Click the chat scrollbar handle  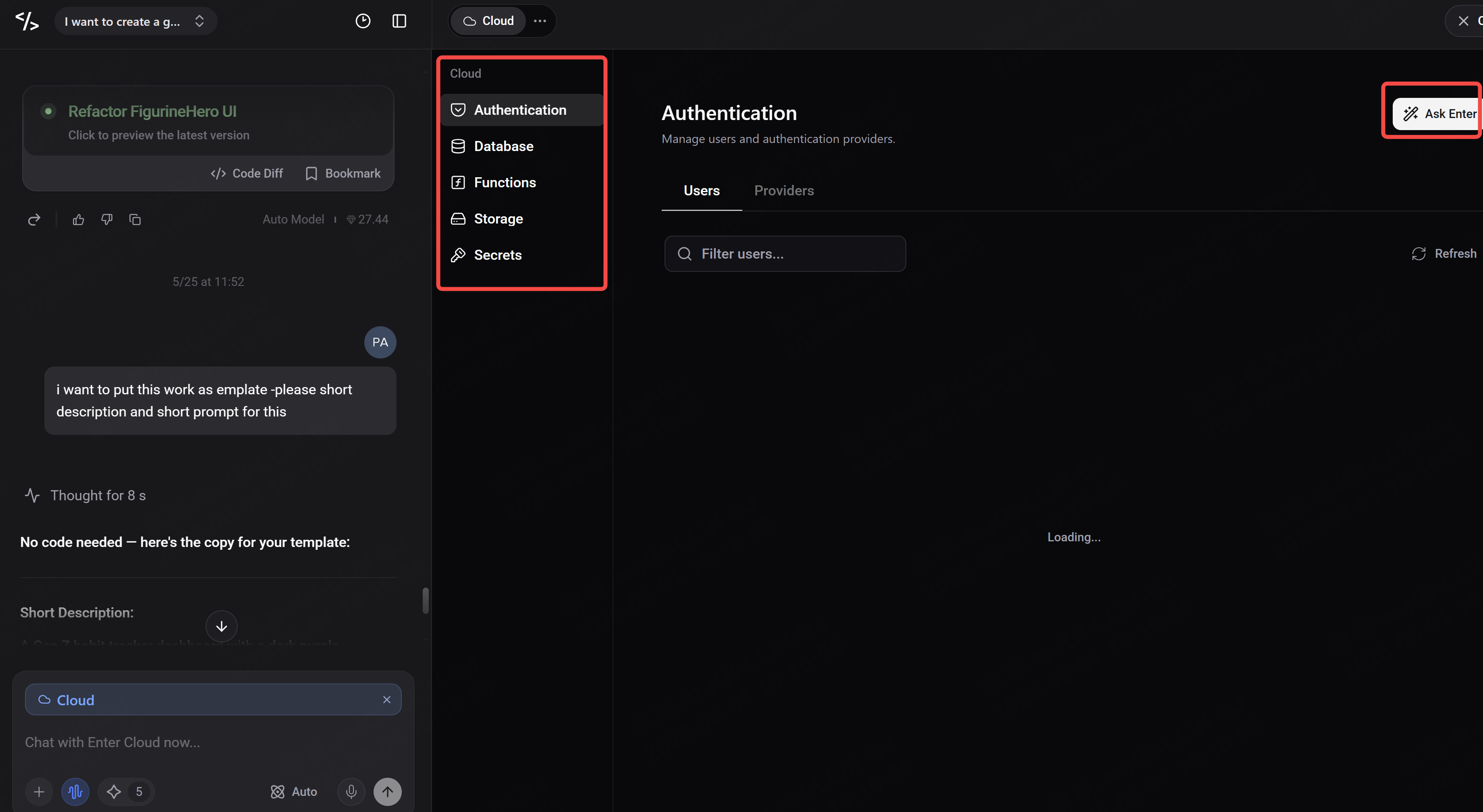[426, 600]
